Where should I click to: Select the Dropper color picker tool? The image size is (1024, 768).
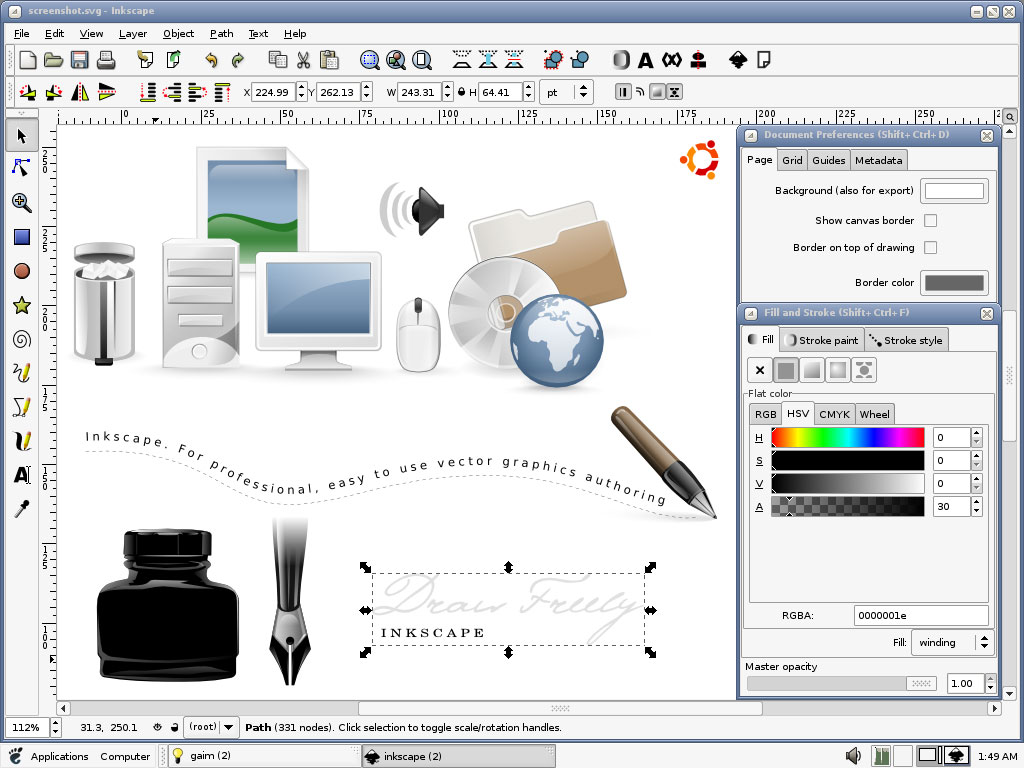22,509
